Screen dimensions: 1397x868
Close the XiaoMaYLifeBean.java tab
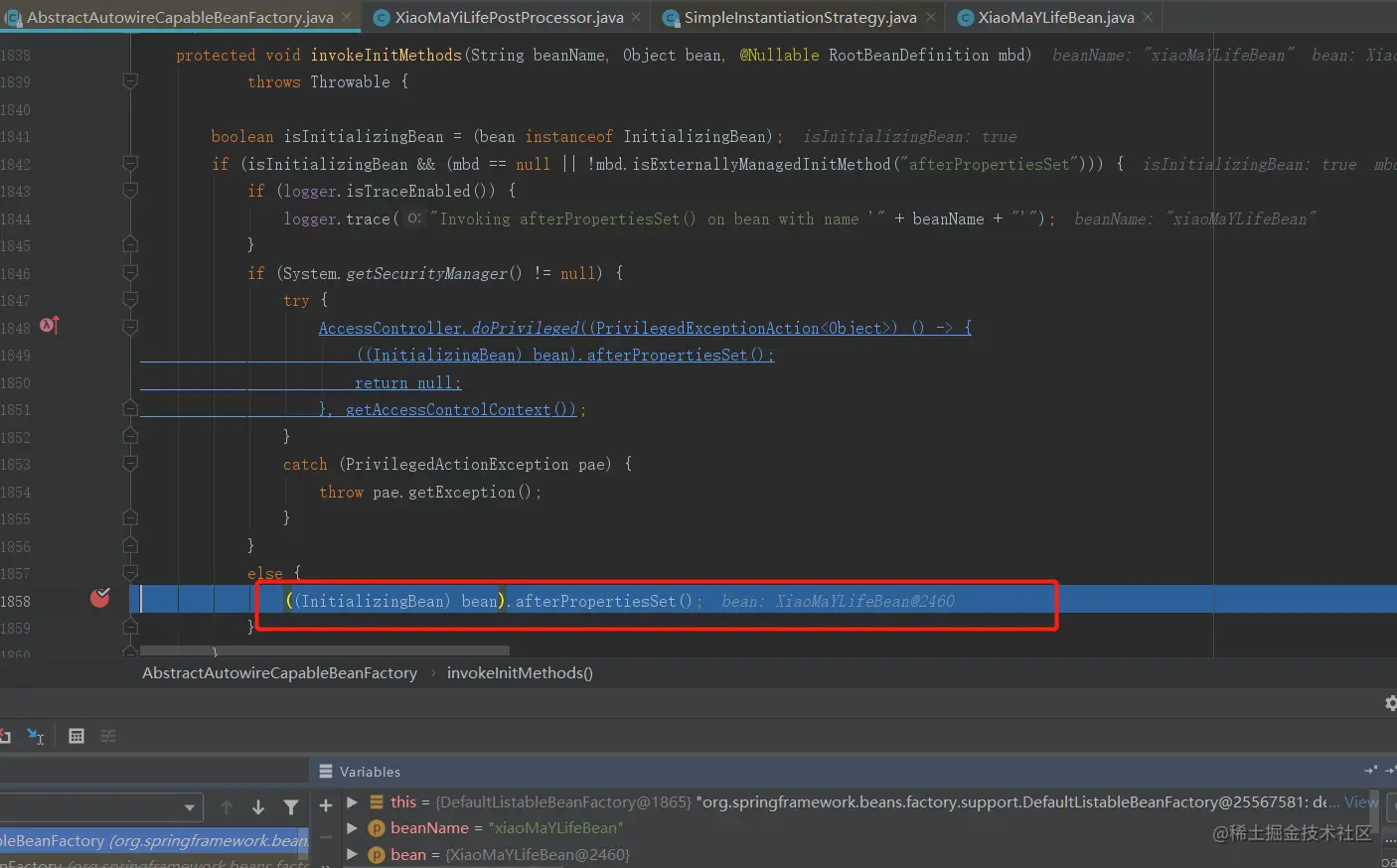pos(1148,17)
